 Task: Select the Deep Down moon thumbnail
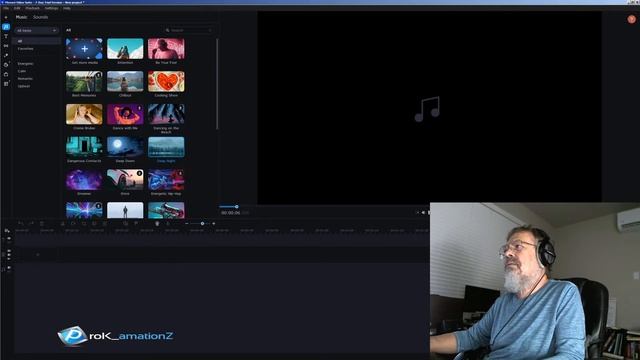click(x=125, y=147)
